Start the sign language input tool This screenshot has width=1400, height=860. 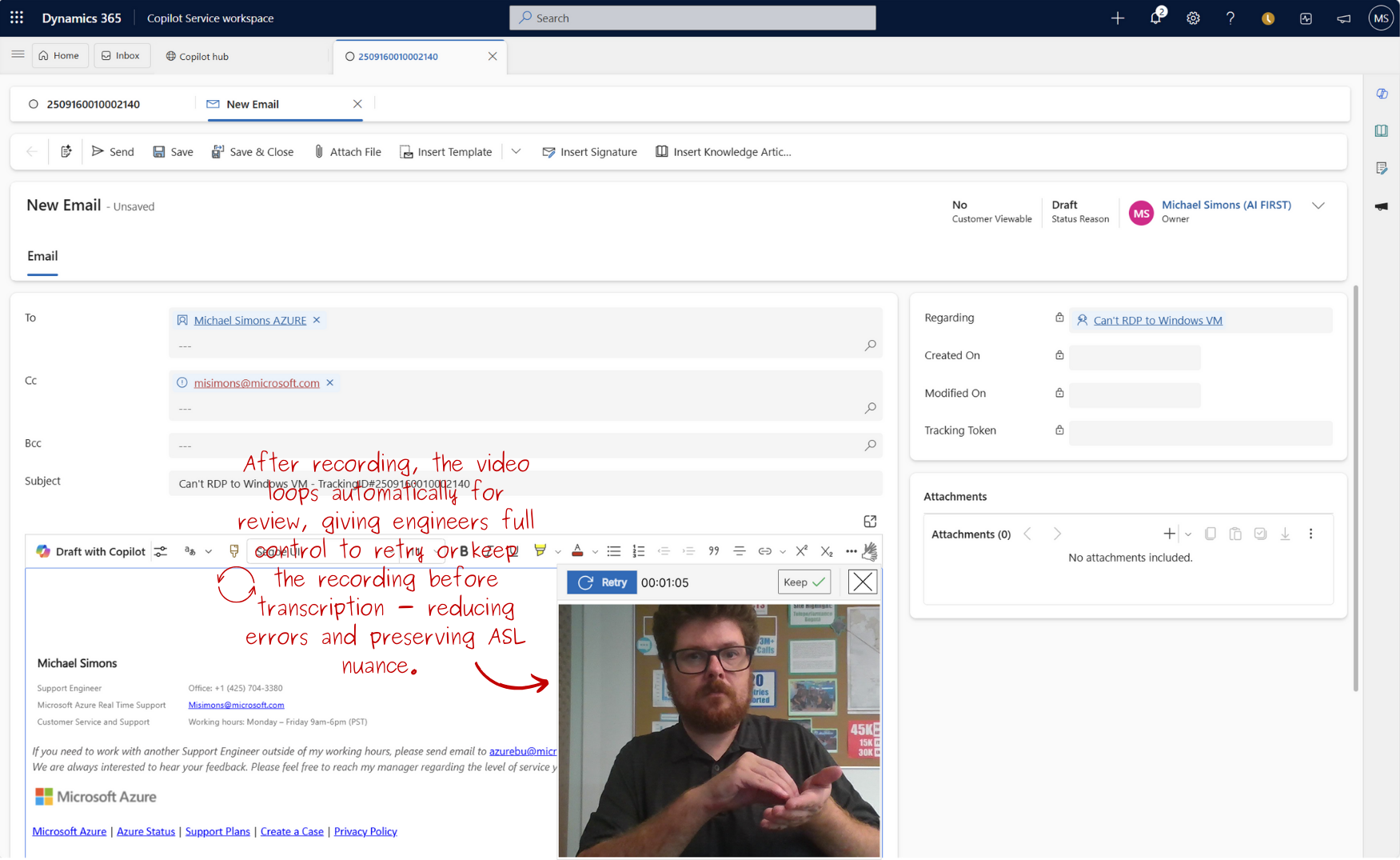872,550
